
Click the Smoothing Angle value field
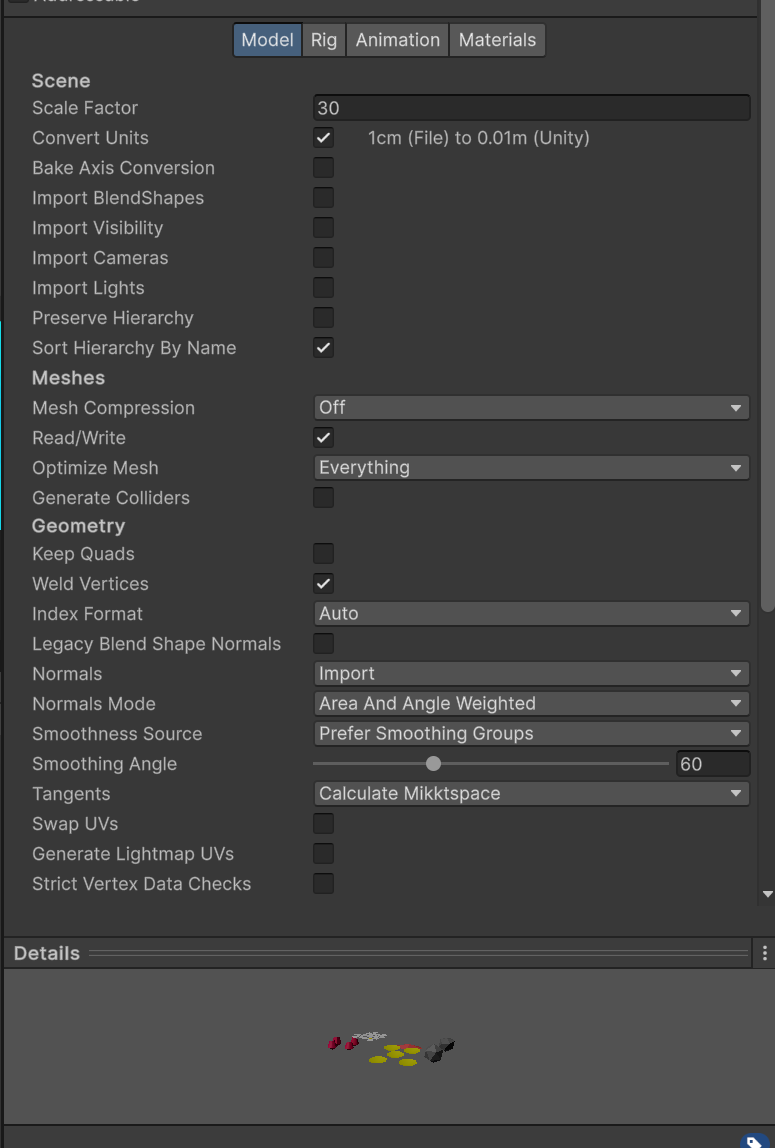point(712,764)
